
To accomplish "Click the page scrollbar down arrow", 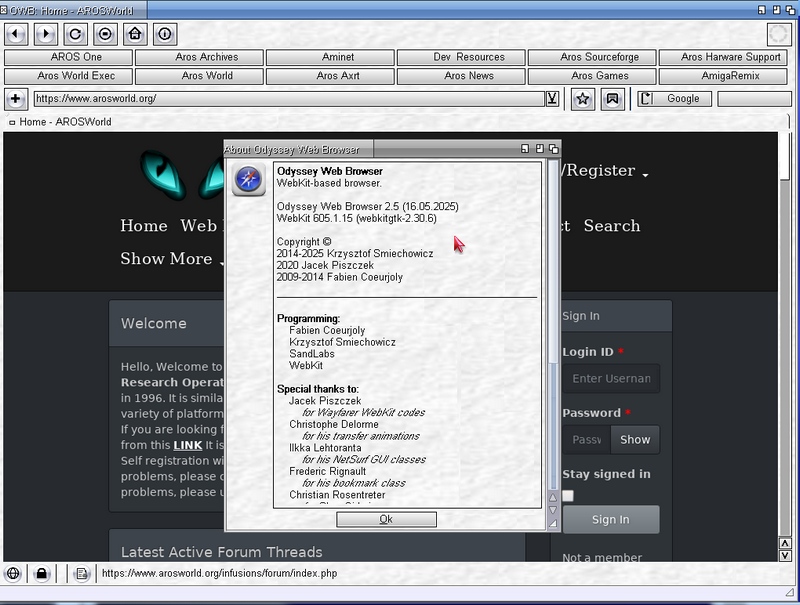I will [785, 556].
